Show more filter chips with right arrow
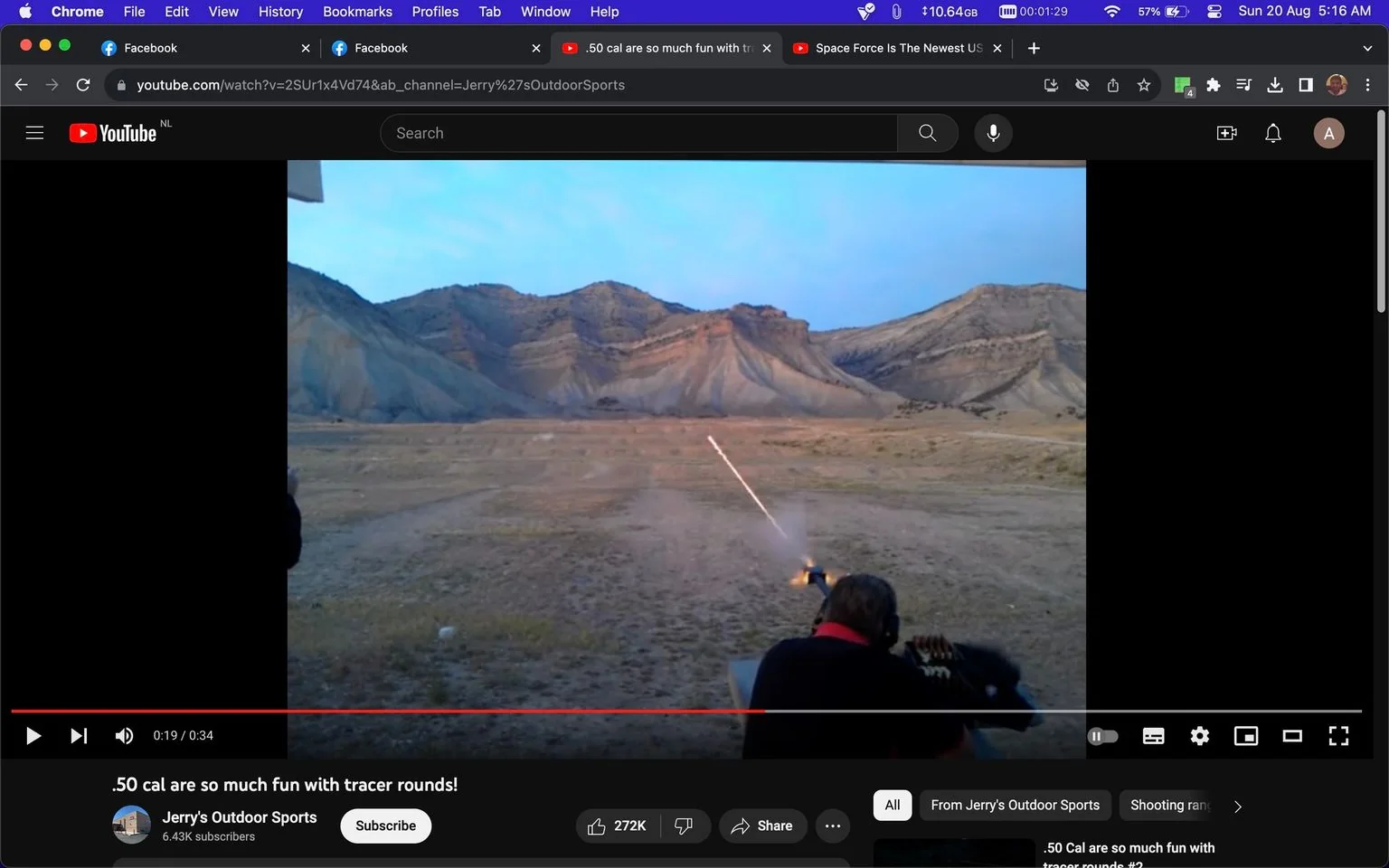1389x868 pixels. click(1238, 806)
